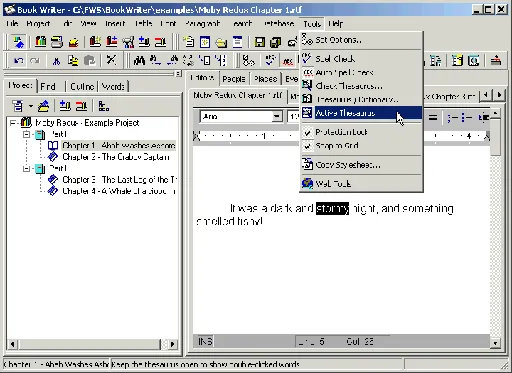Click the colorful books project icon in toolbar

(41, 42)
